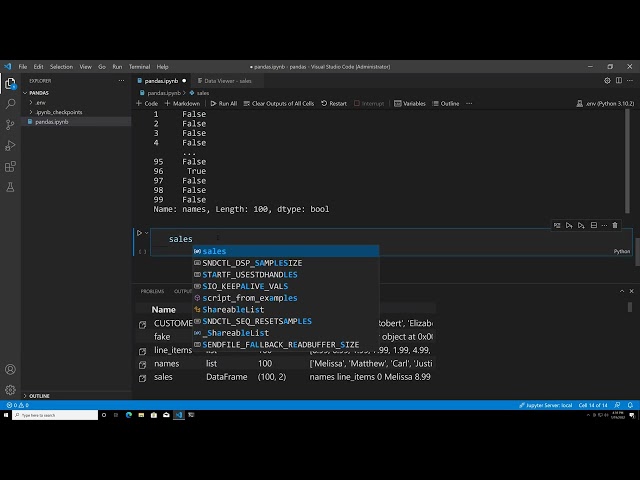The image size is (640, 480).
Task: Open errors and warnings count in status bar
Action: click(x=18, y=405)
